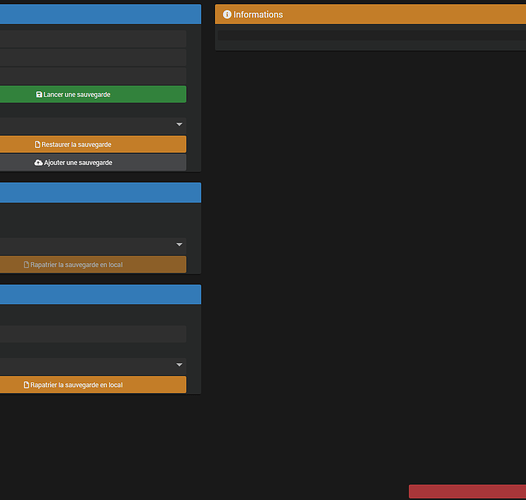Click the file icon on Restaurer la sauvegarde
This screenshot has height=500, width=526.
pos(38,145)
